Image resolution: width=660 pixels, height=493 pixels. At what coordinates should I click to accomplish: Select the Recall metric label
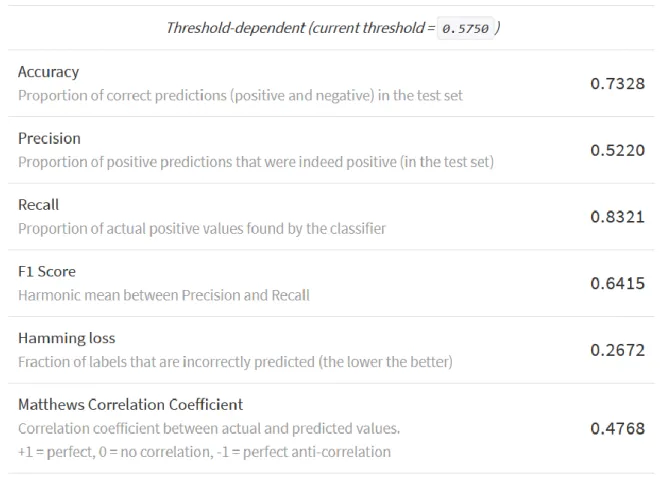[38, 205]
